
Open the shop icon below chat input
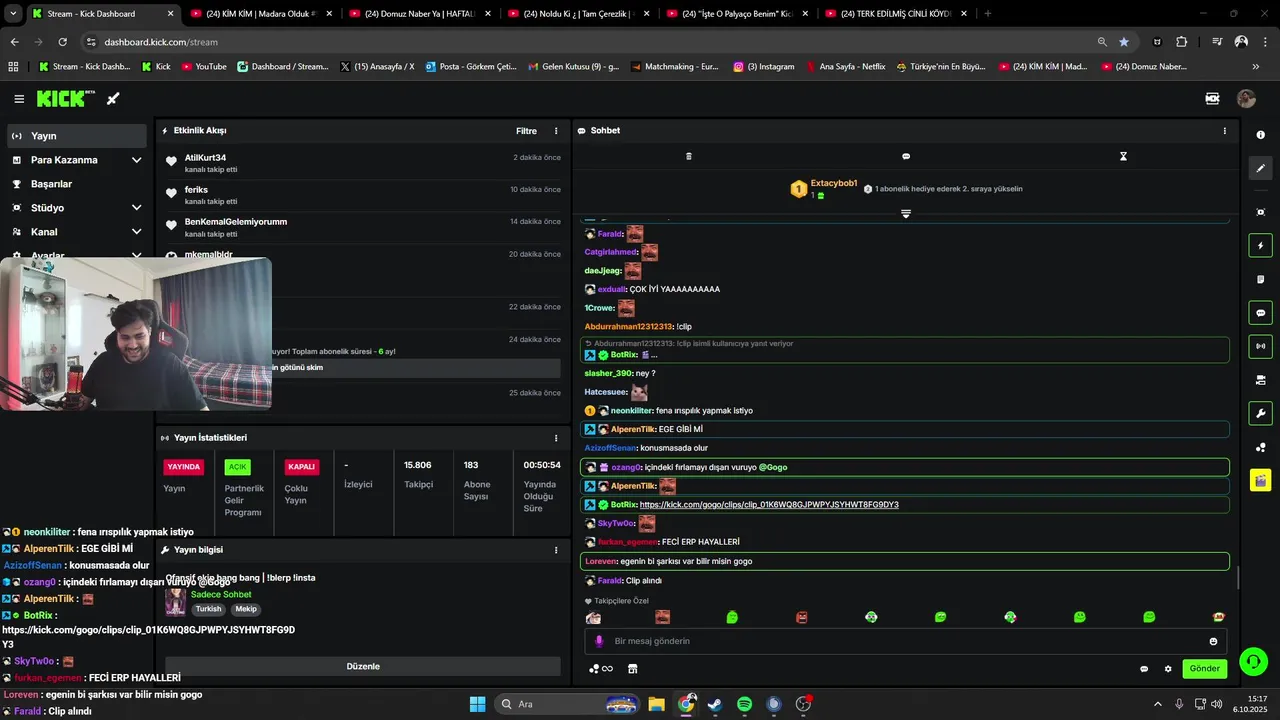632,669
